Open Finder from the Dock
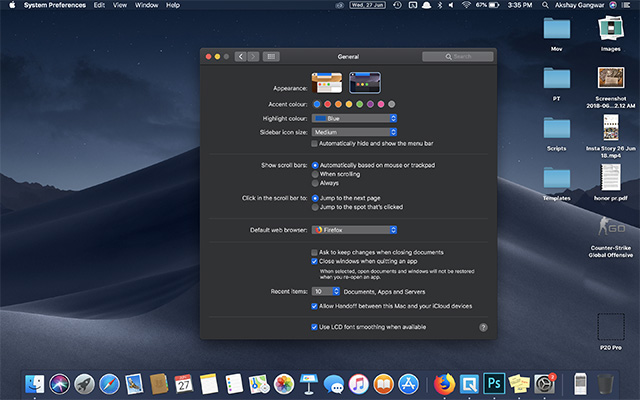This screenshot has width=640, height=400. (34, 384)
